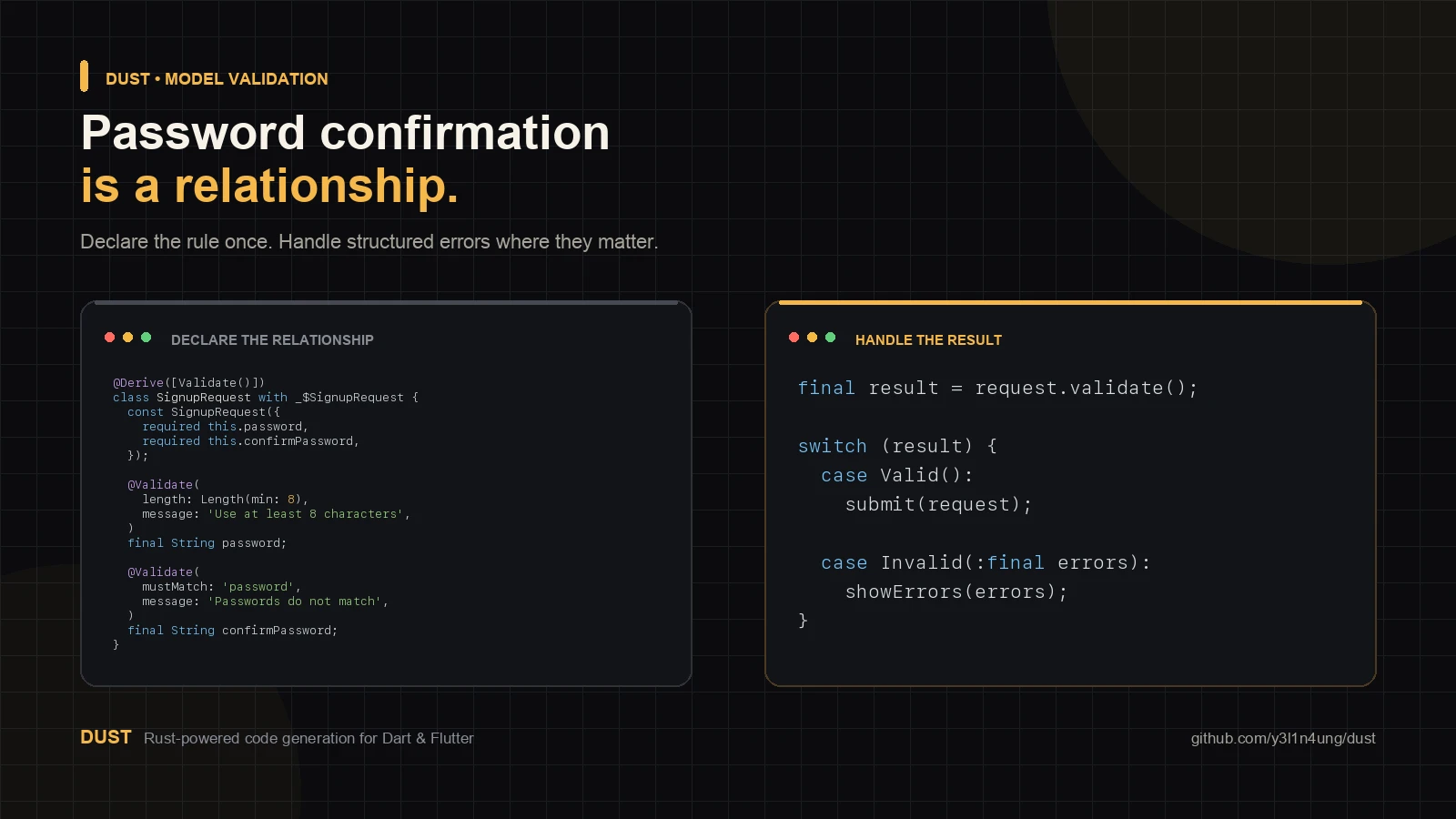Click the "is a relationship." heading line
The width and height of the screenshot is (1456, 819).
(x=269, y=186)
